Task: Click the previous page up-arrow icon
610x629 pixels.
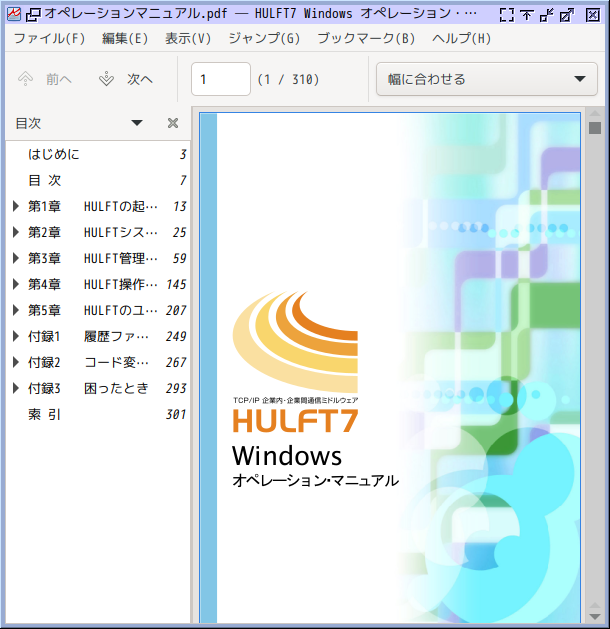Action: pos(26,79)
